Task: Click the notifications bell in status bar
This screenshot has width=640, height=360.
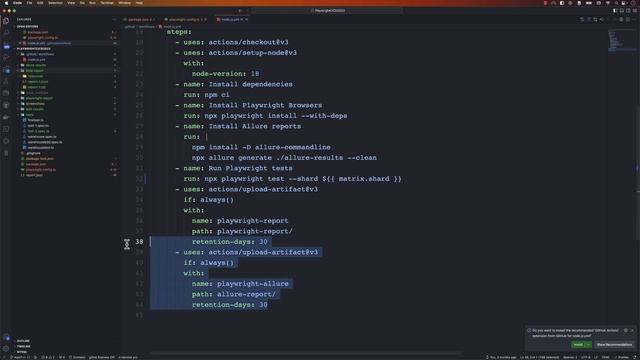Action: click(x=635, y=357)
